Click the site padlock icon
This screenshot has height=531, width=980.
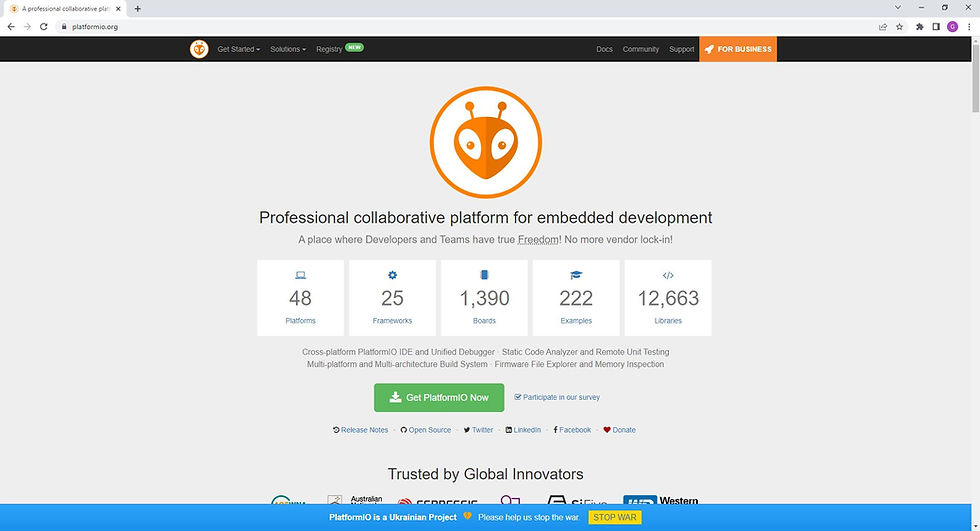pos(64,26)
